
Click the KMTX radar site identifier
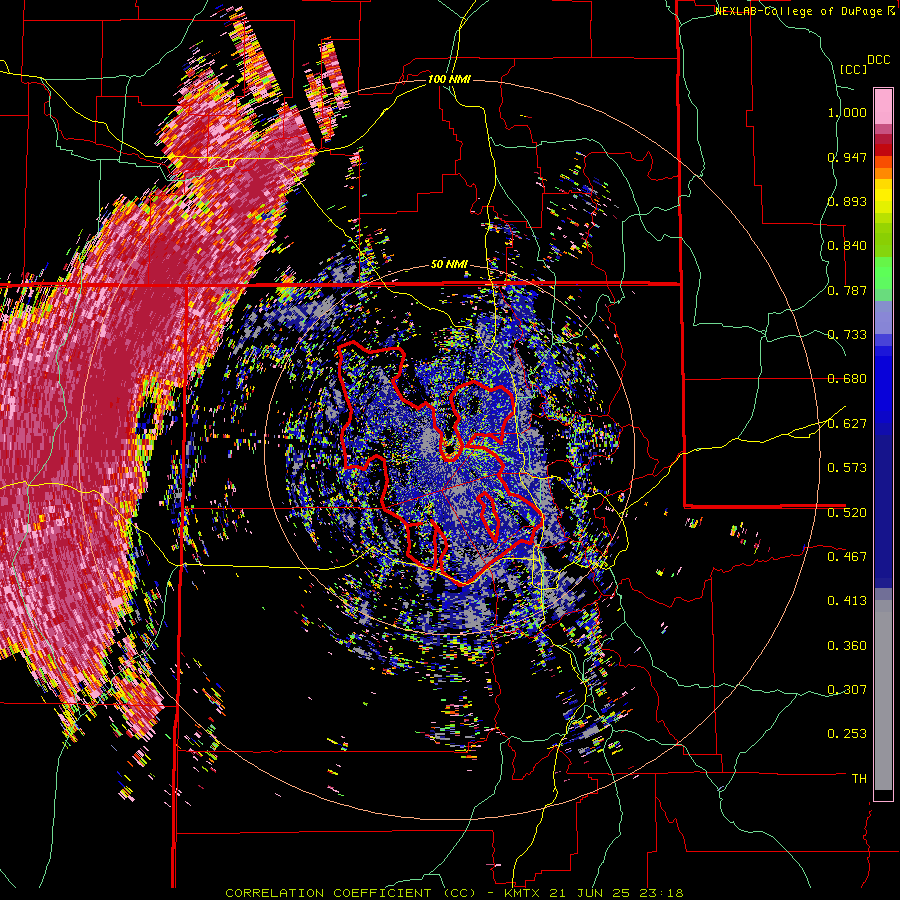coord(523,893)
